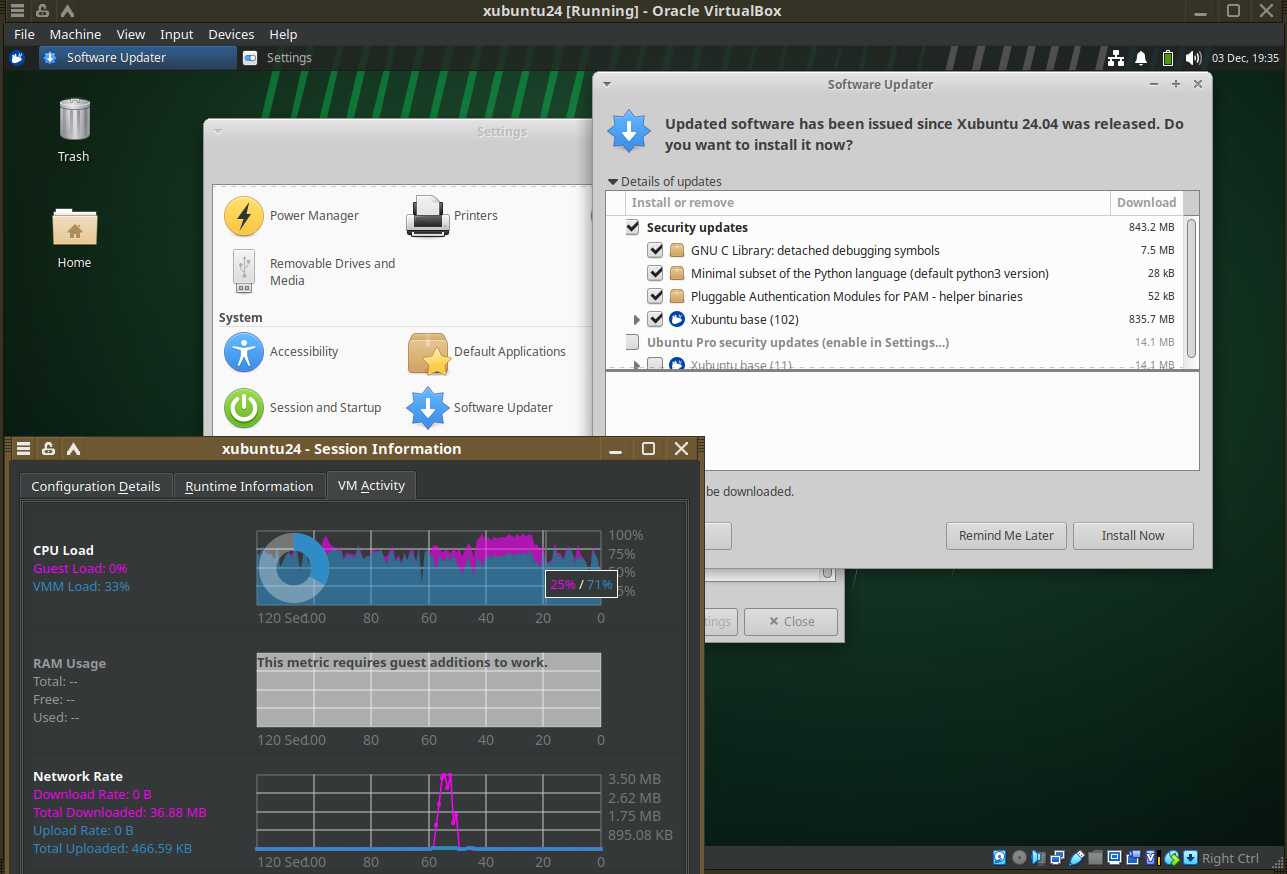
Task: Click the Download column header
Action: 1146,203
